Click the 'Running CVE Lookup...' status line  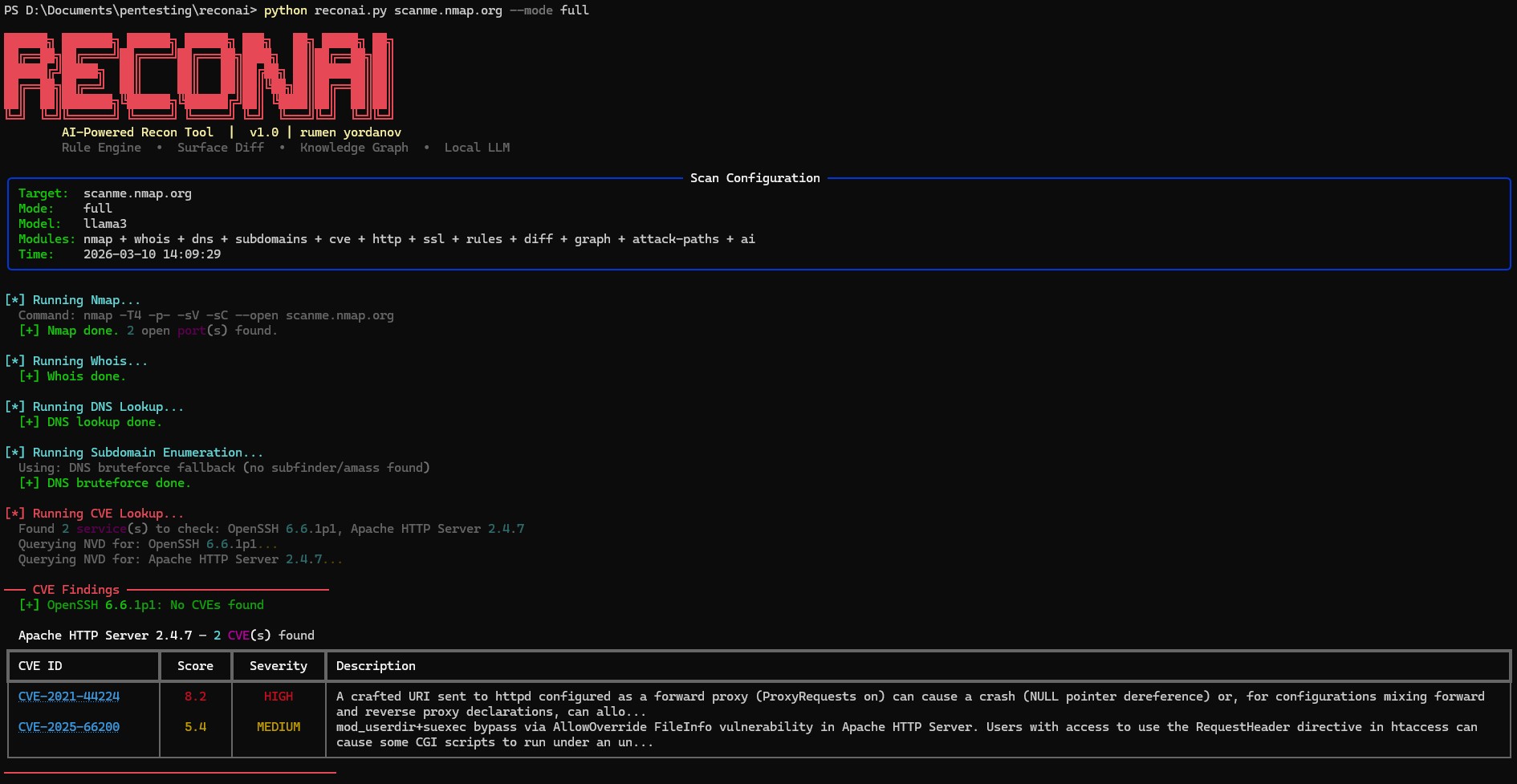94,514
